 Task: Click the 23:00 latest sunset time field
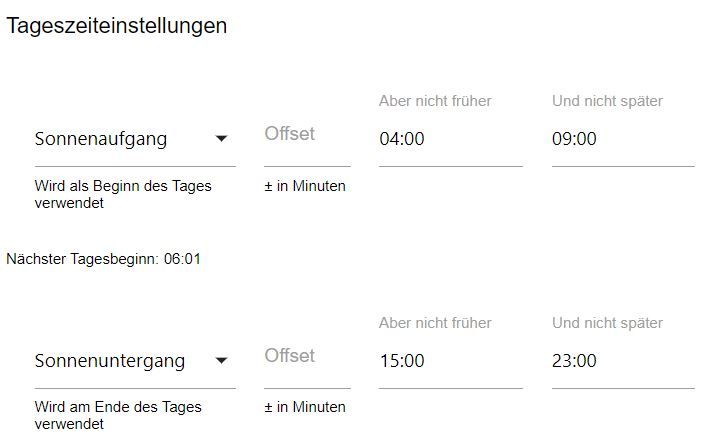coord(622,361)
